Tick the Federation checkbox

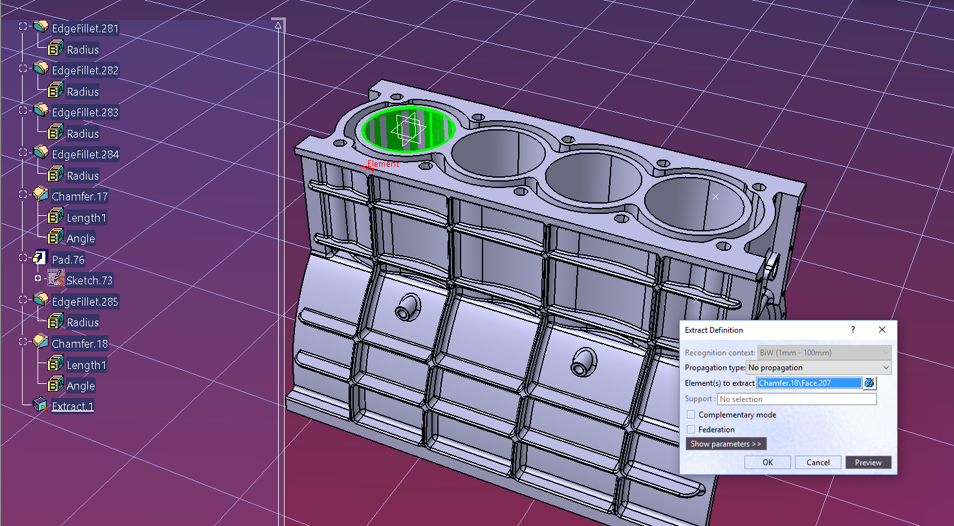[x=691, y=429]
